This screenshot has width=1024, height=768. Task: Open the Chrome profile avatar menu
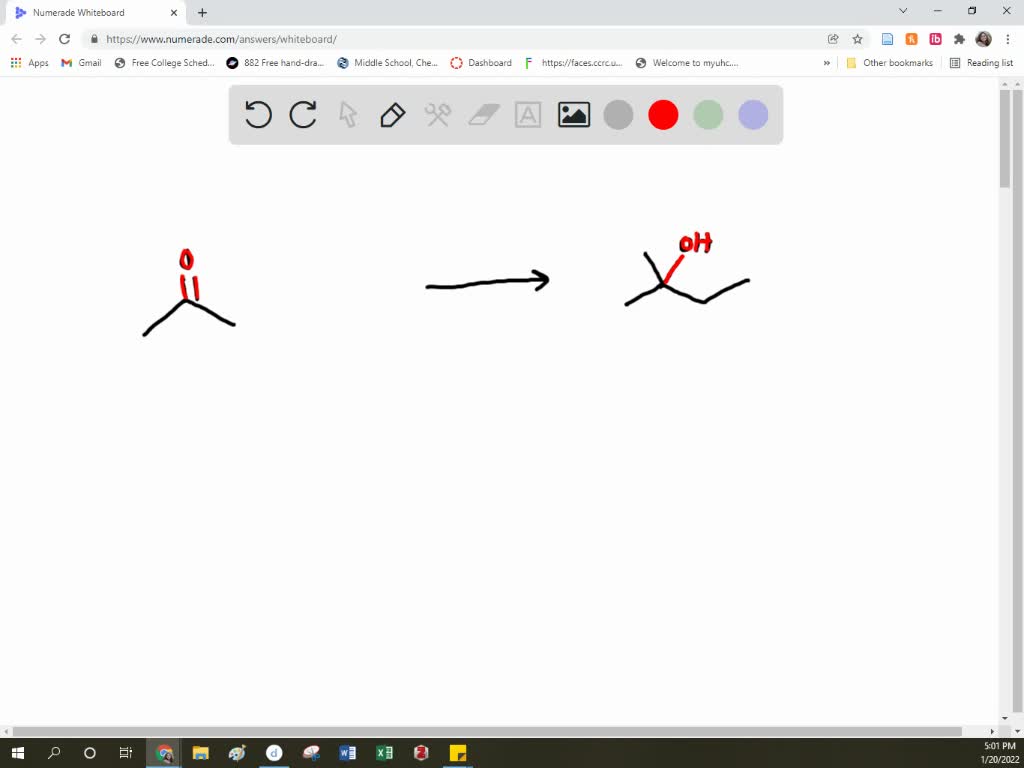pyautogui.click(x=982, y=38)
